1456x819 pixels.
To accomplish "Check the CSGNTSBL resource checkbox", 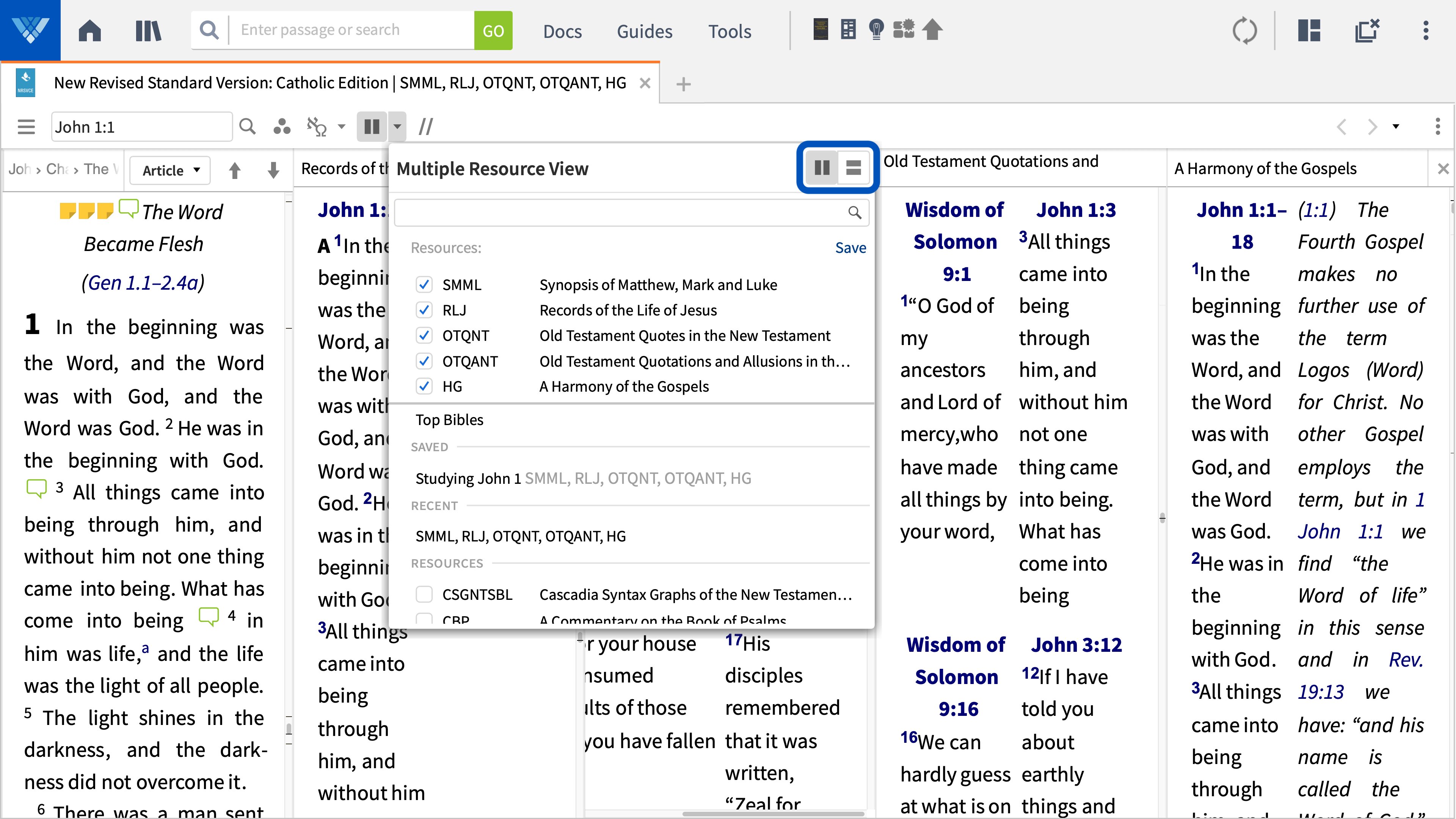I will (x=424, y=595).
